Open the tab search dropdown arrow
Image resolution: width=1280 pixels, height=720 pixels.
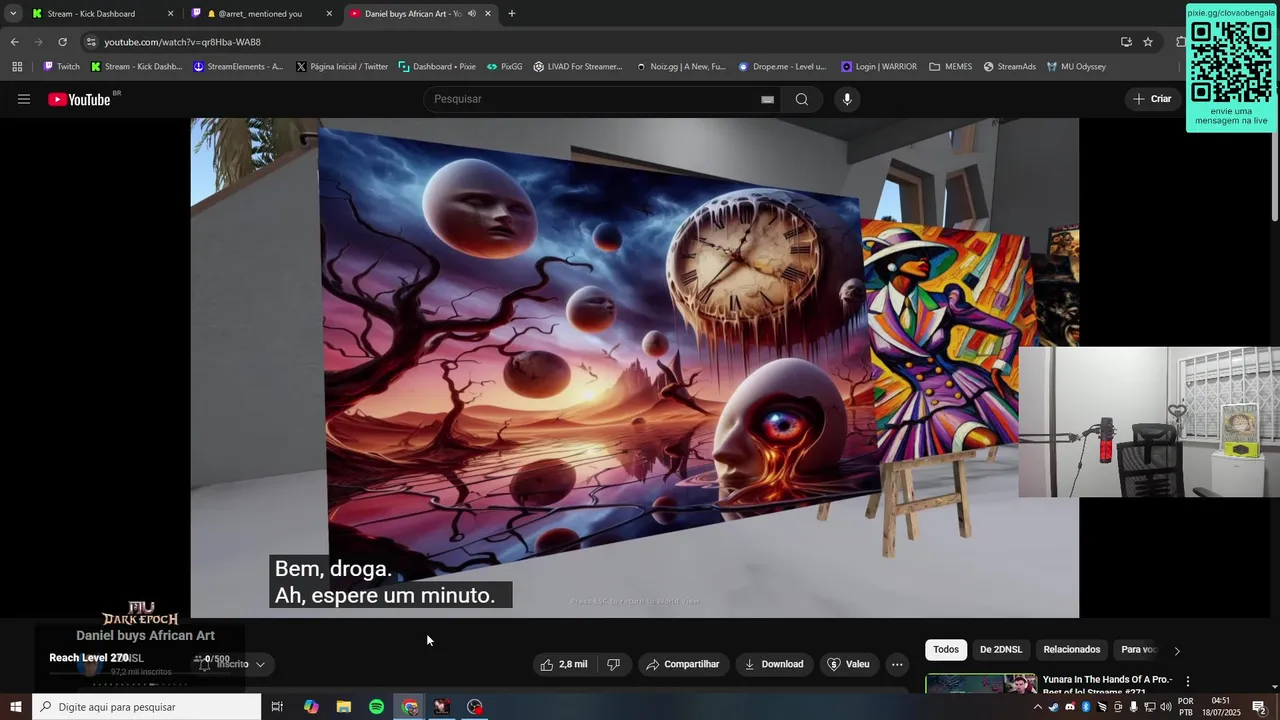tap(13, 14)
